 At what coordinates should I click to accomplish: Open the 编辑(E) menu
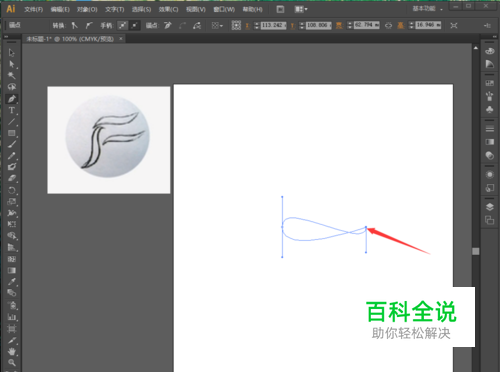(60, 9)
